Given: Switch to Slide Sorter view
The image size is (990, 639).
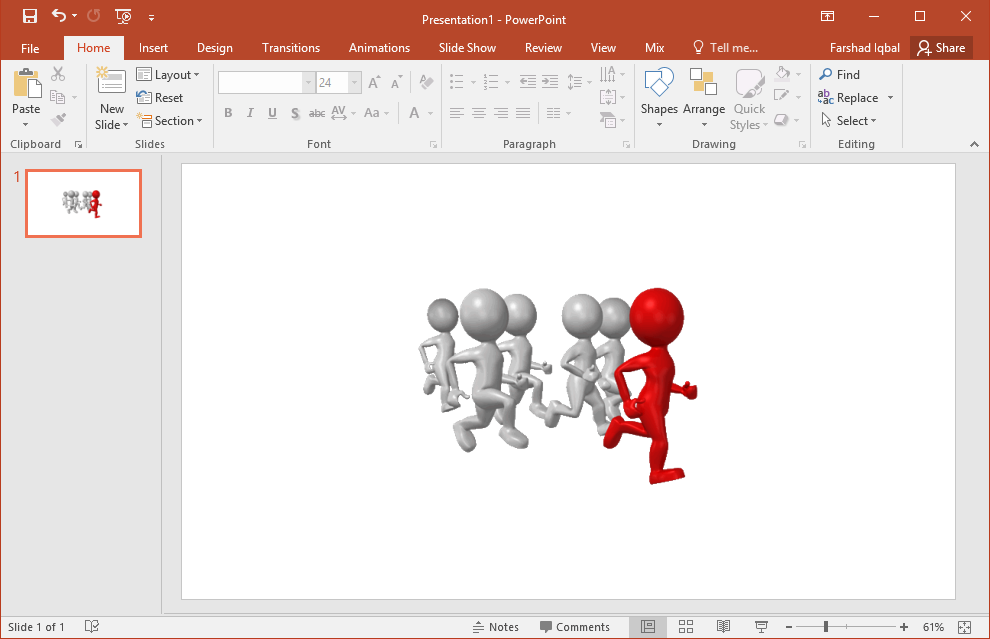Looking at the screenshot, I should 686,627.
